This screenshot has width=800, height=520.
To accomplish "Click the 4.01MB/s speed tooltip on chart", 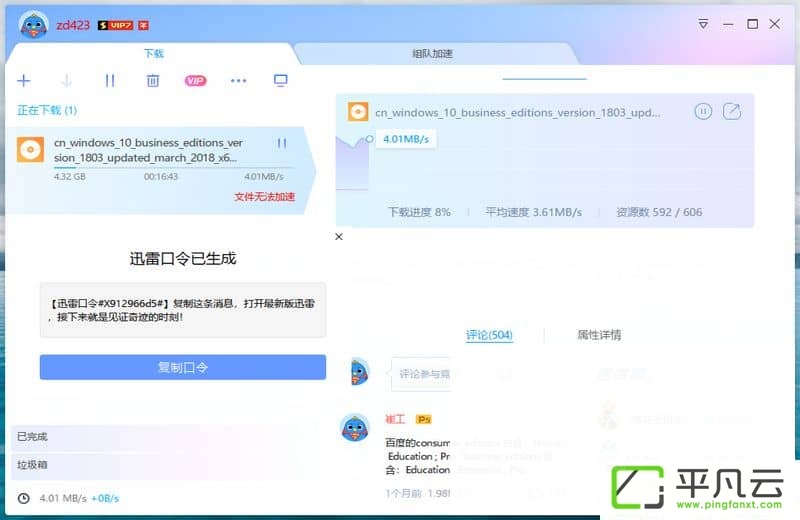I will click(x=406, y=139).
